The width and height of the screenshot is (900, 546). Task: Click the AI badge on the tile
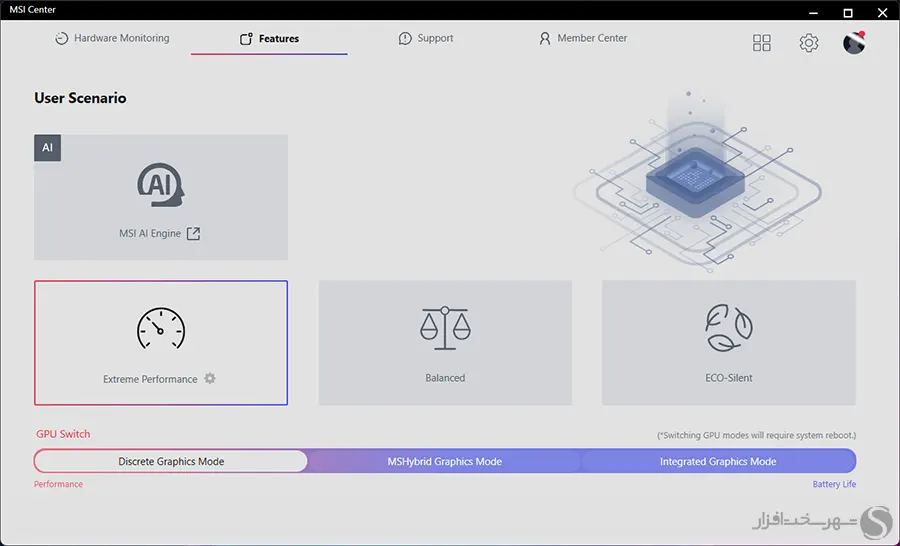tap(47, 148)
